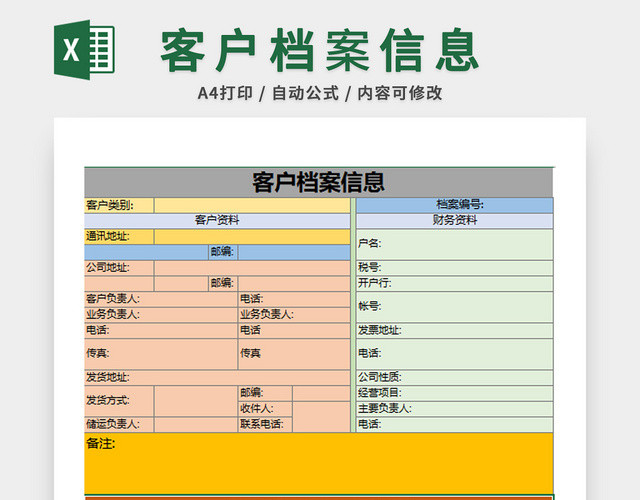Select the 帐号: cell
Image resolution: width=640 pixels, height=500 pixels.
455,307
